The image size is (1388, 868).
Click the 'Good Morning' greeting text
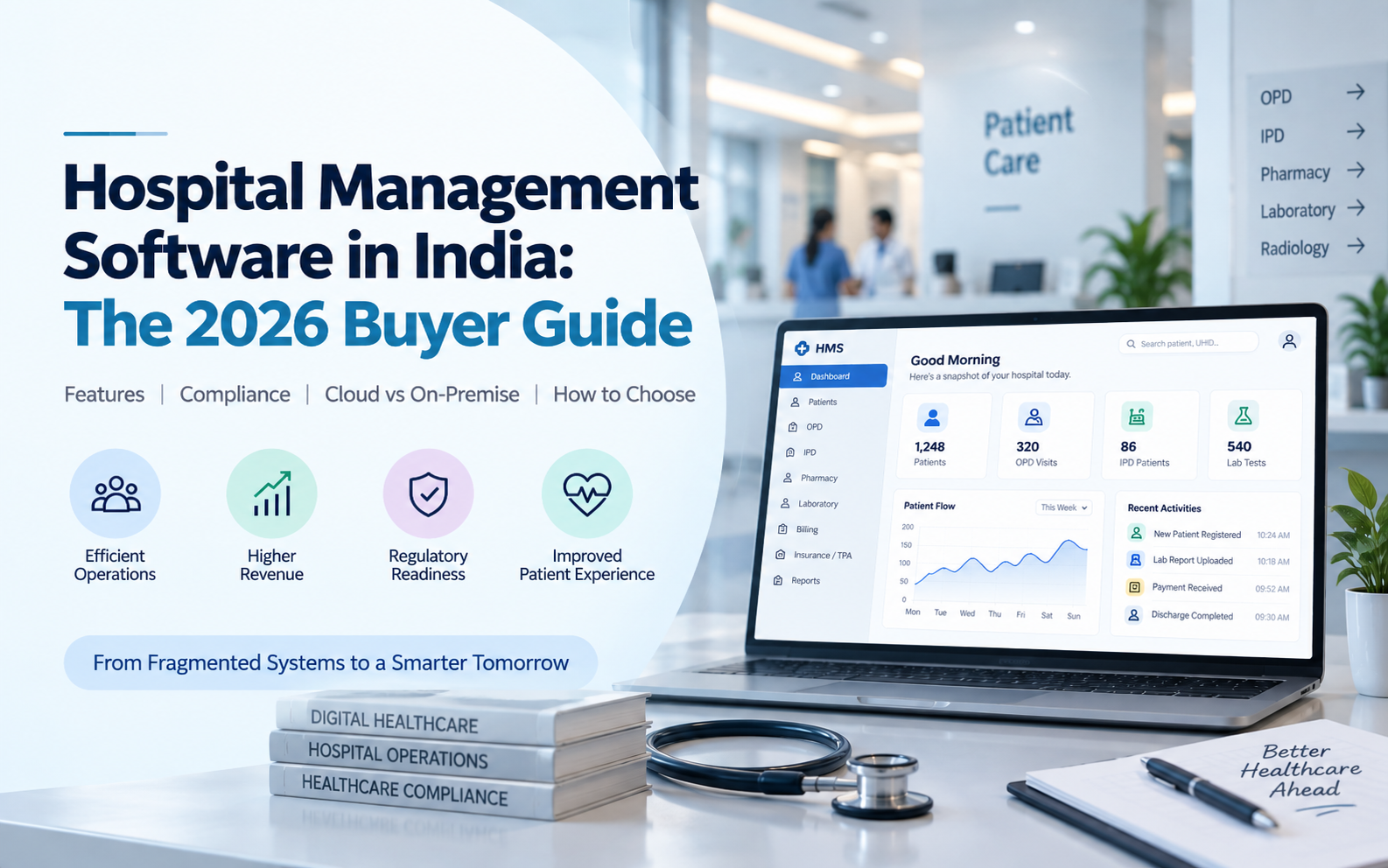pos(955,360)
